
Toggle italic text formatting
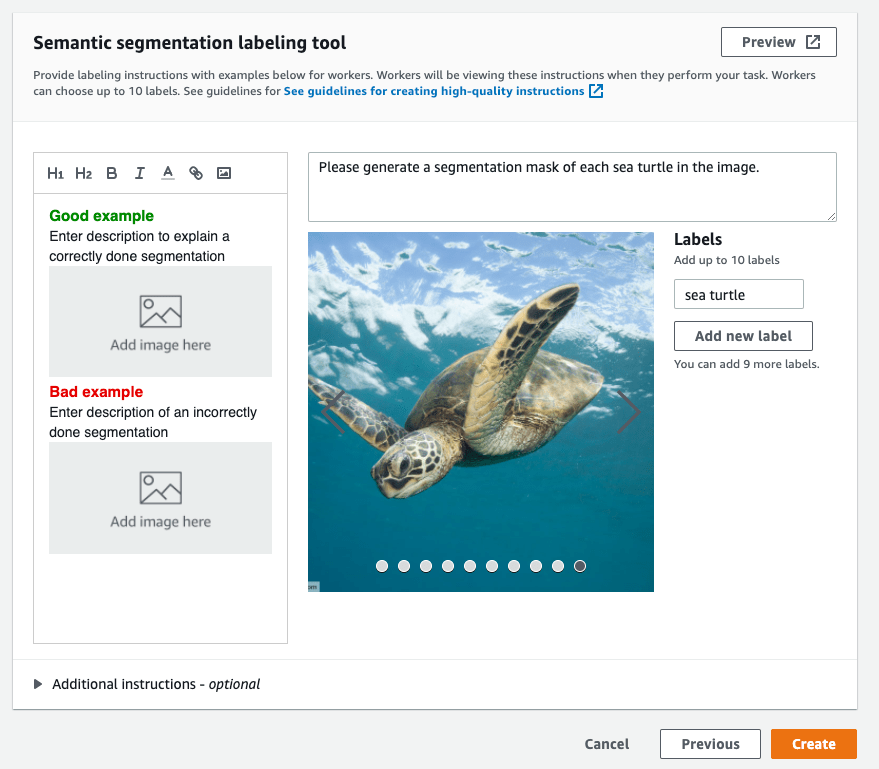[x=140, y=173]
